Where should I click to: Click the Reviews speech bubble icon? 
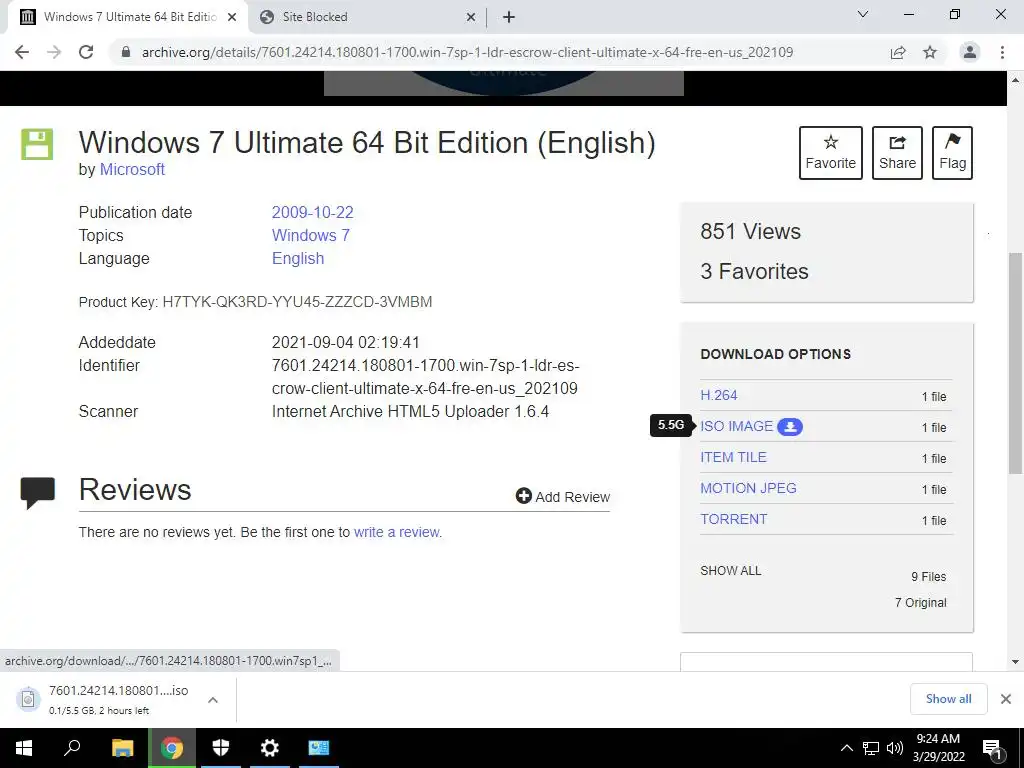click(37, 492)
